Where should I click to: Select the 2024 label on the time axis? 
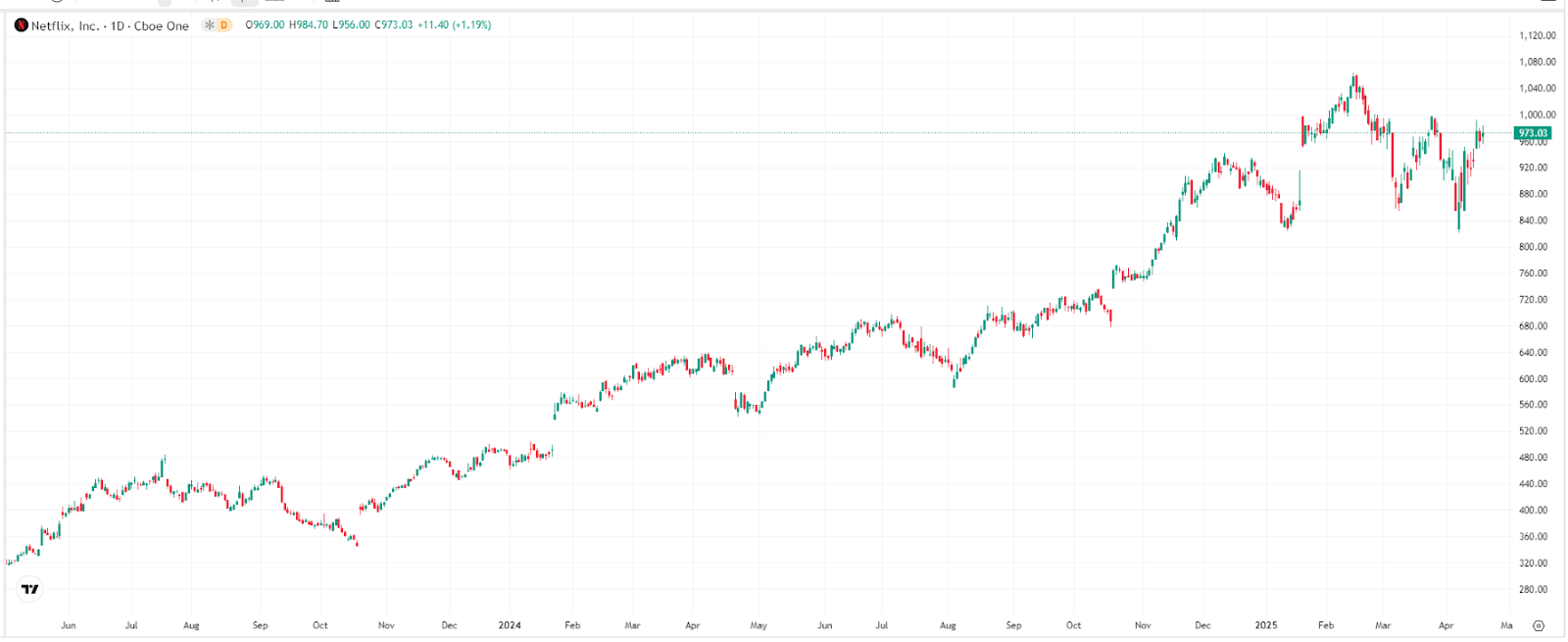[511, 624]
